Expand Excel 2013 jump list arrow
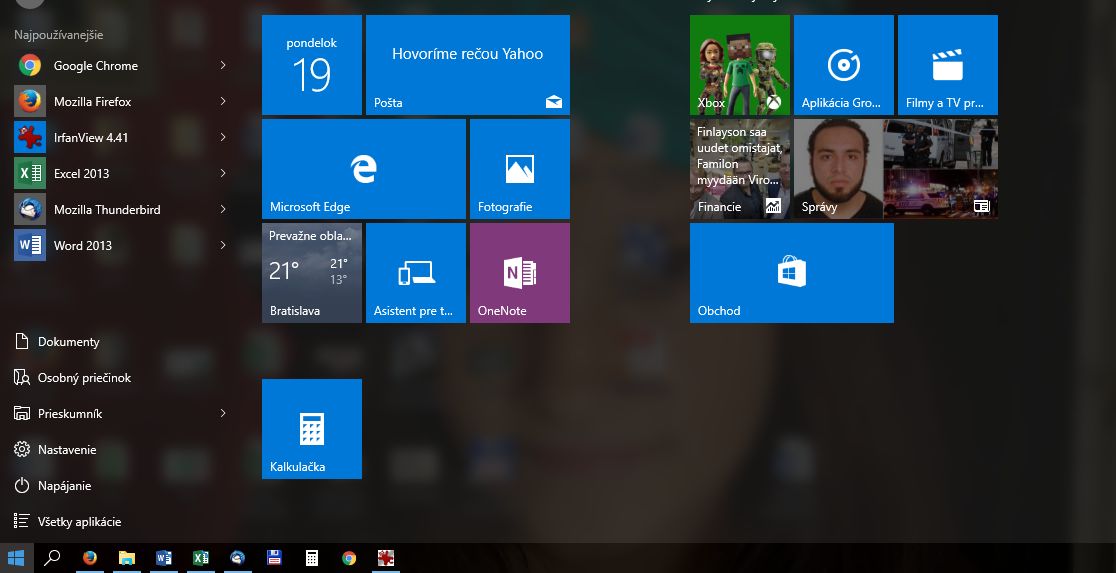 pos(223,174)
